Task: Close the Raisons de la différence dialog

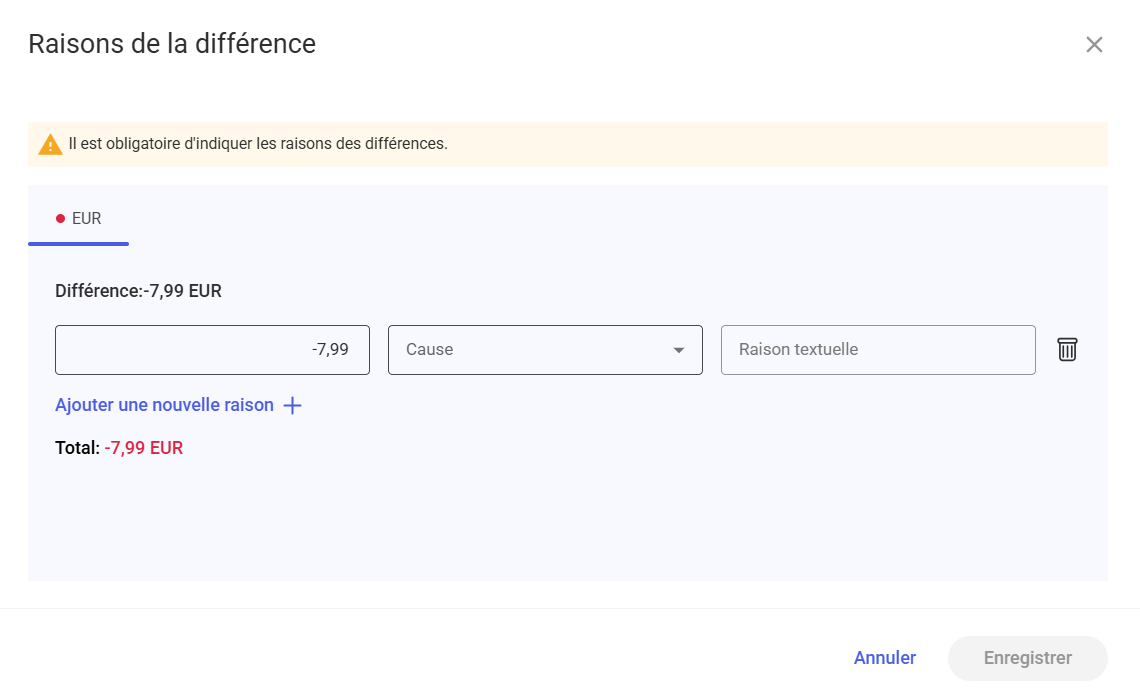Action: coord(1094,45)
